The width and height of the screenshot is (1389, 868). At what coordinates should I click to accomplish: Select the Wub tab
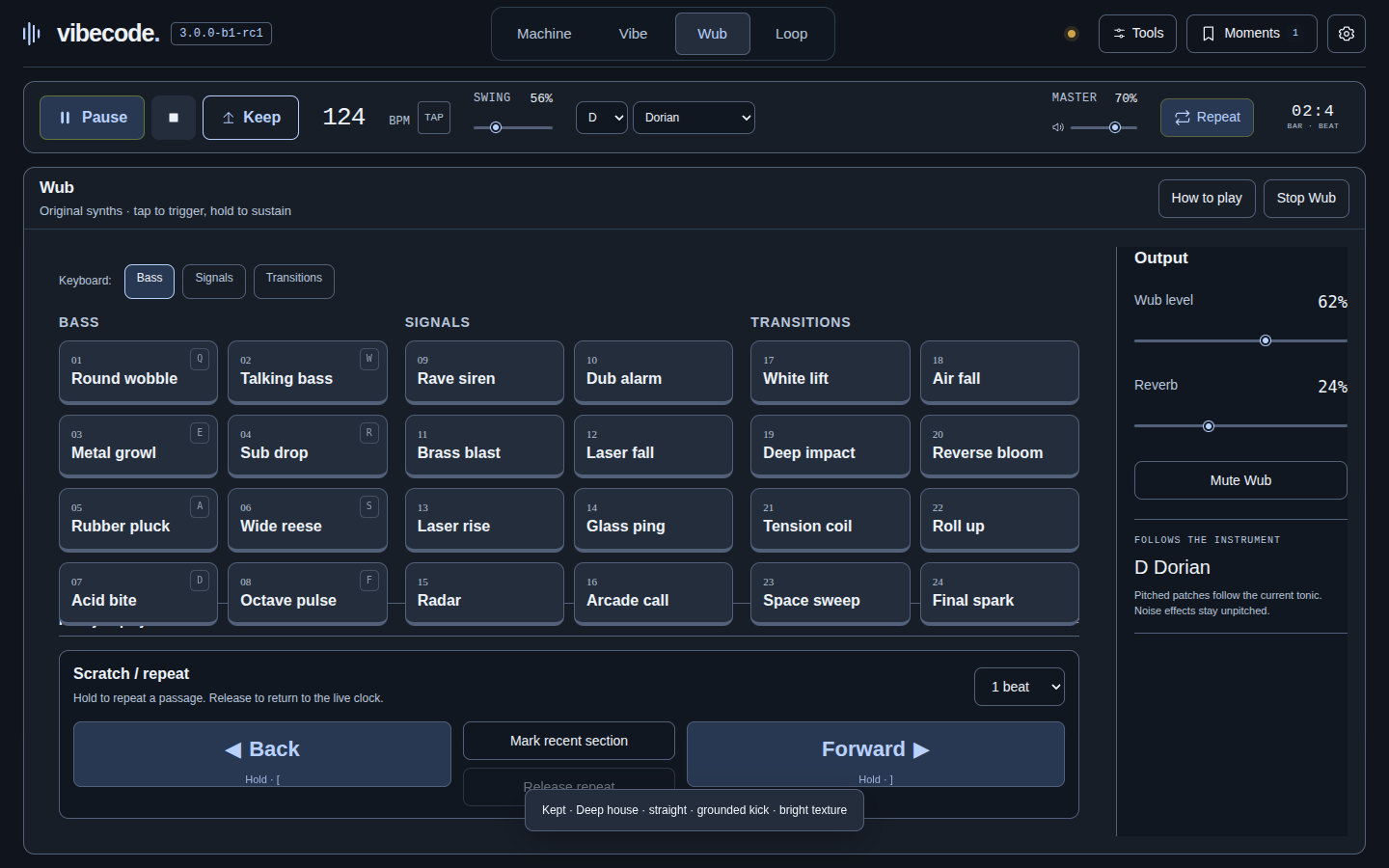click(x=713, y=34)
